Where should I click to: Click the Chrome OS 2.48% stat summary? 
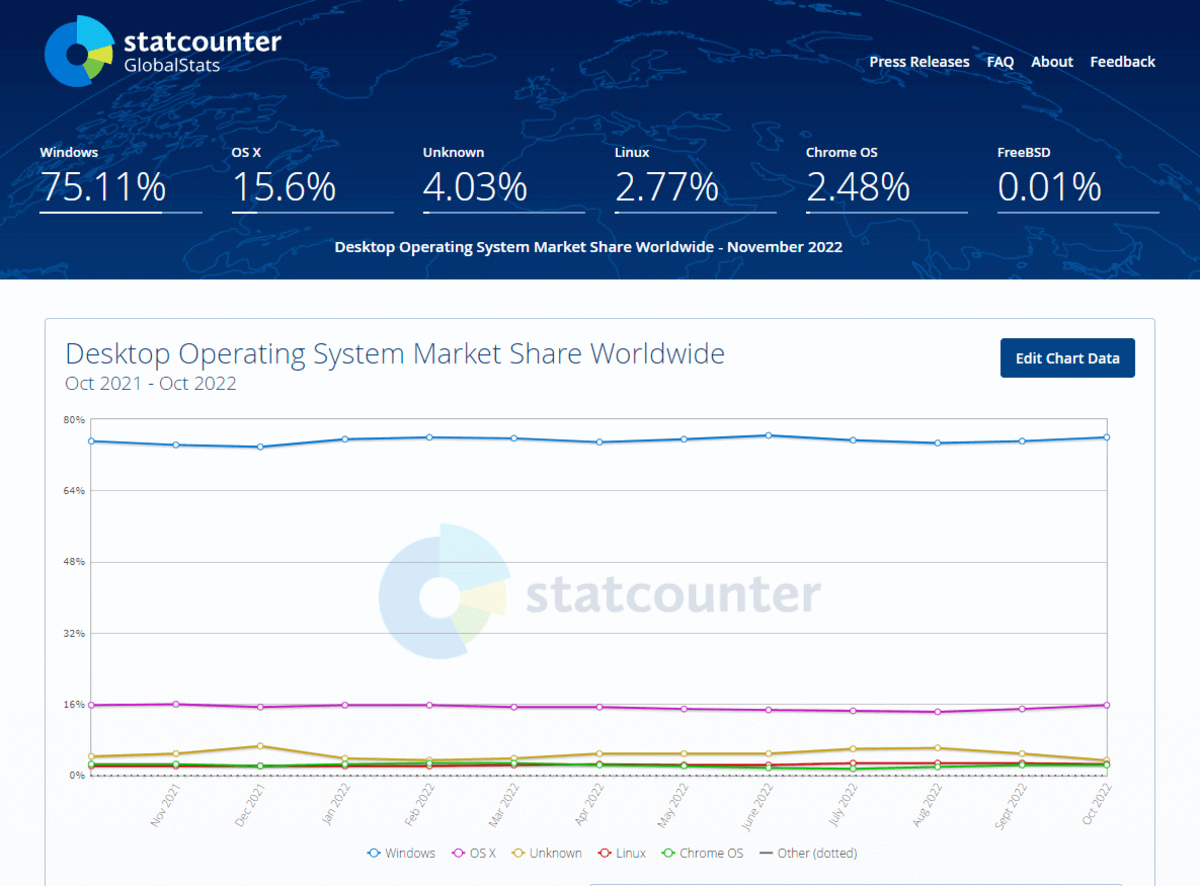pos(856,186)
